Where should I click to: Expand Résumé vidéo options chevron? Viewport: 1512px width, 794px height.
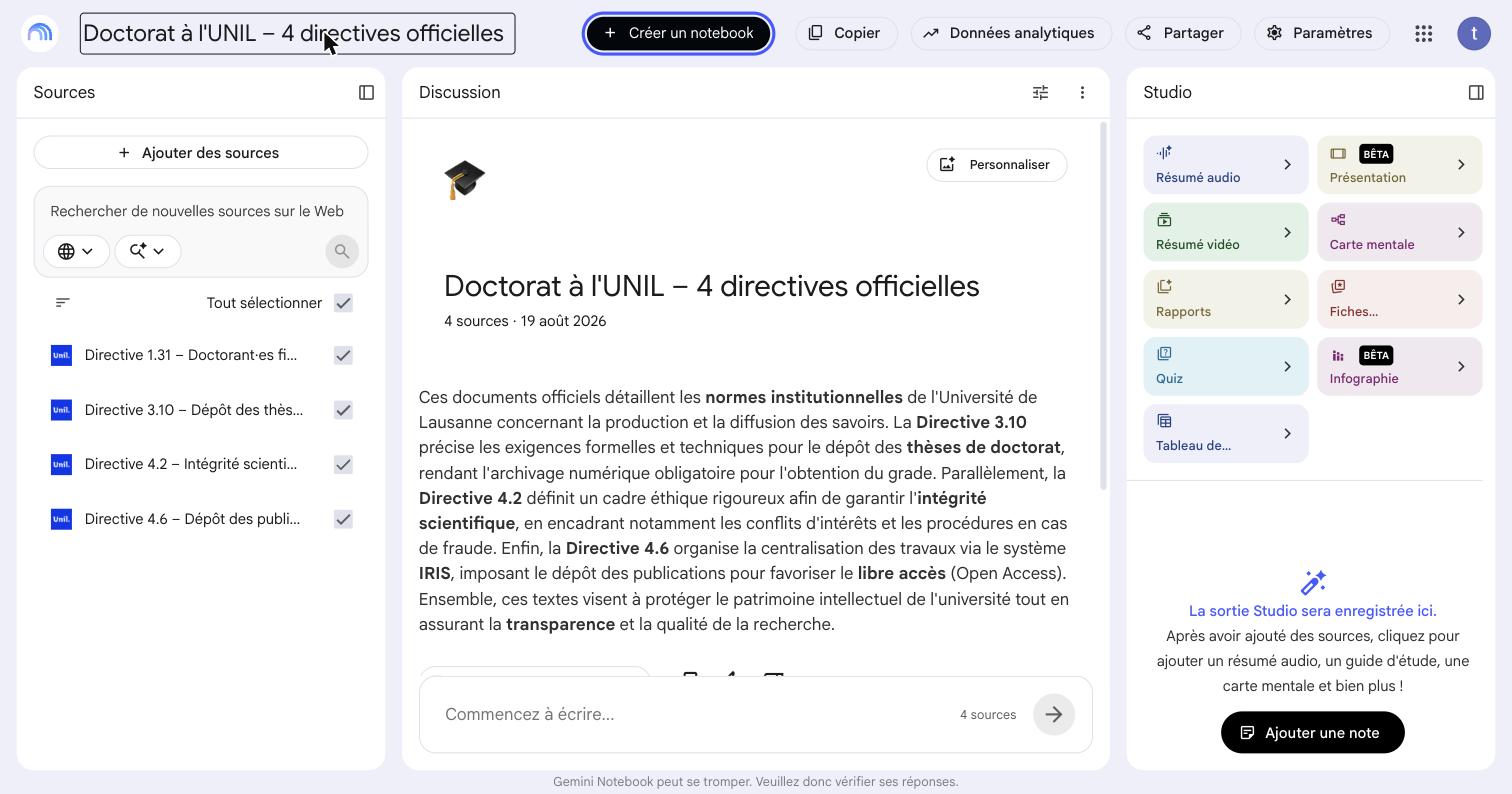[x=1288, y=232]
